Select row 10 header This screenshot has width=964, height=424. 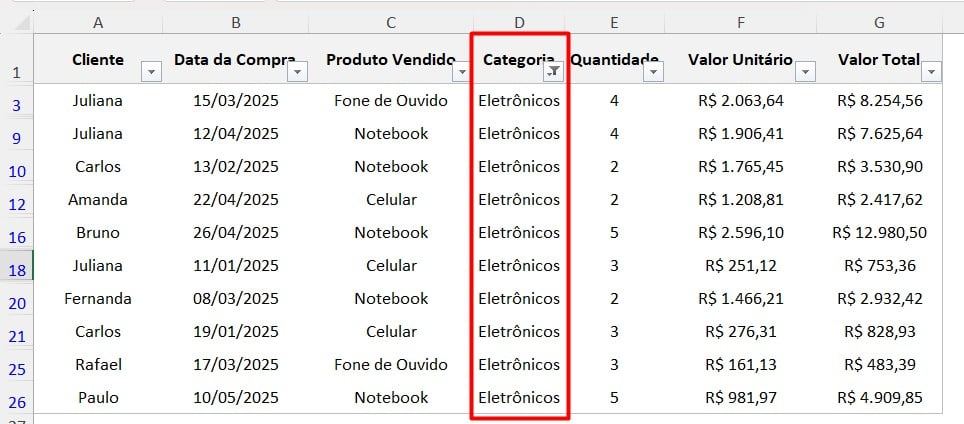pyautogui.click(x=17, y=167)
